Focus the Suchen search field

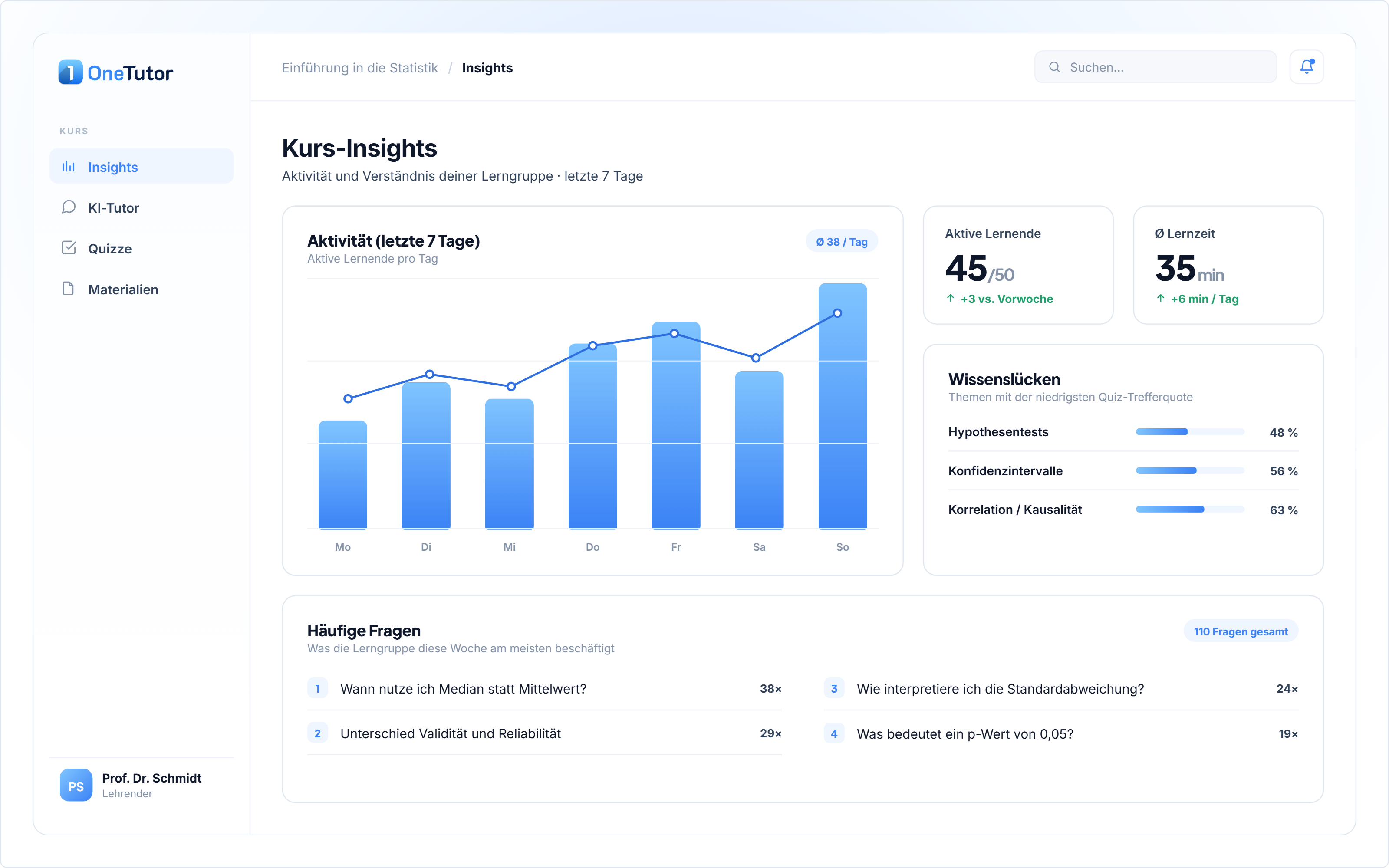1155,67
